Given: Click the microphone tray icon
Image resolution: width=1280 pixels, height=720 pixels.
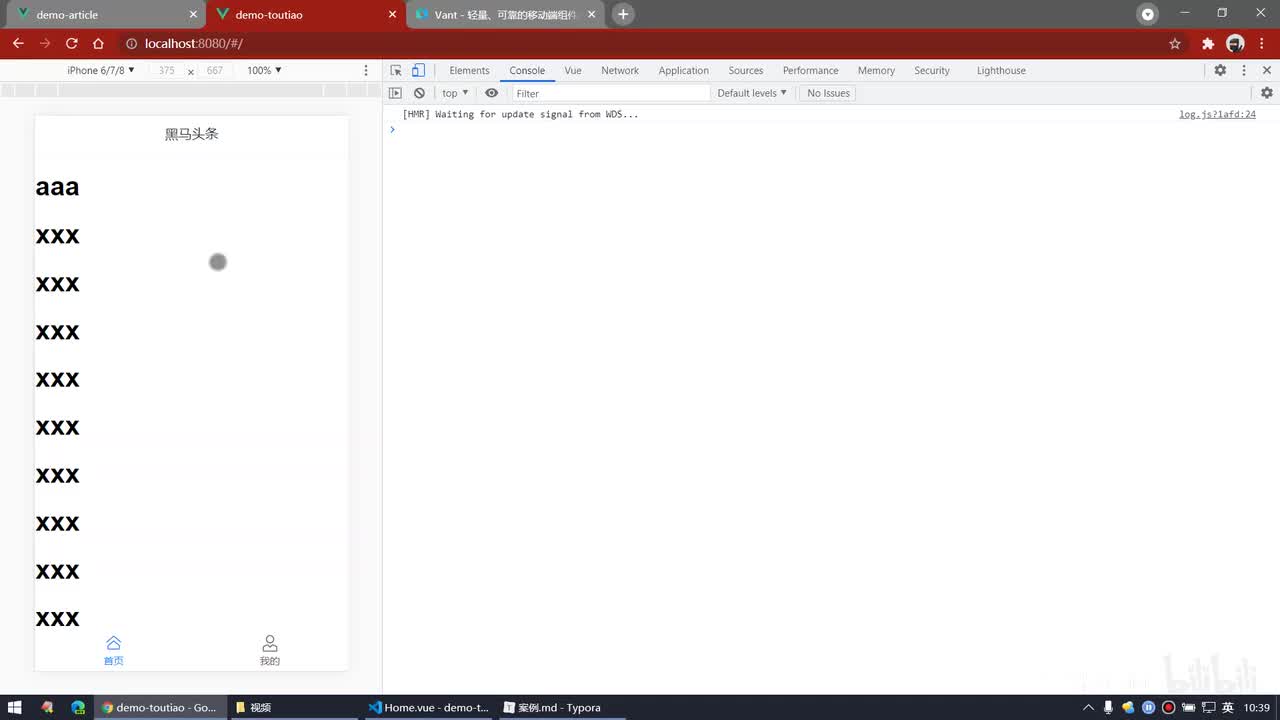Looking at the screenshot, I should 1108,707.
